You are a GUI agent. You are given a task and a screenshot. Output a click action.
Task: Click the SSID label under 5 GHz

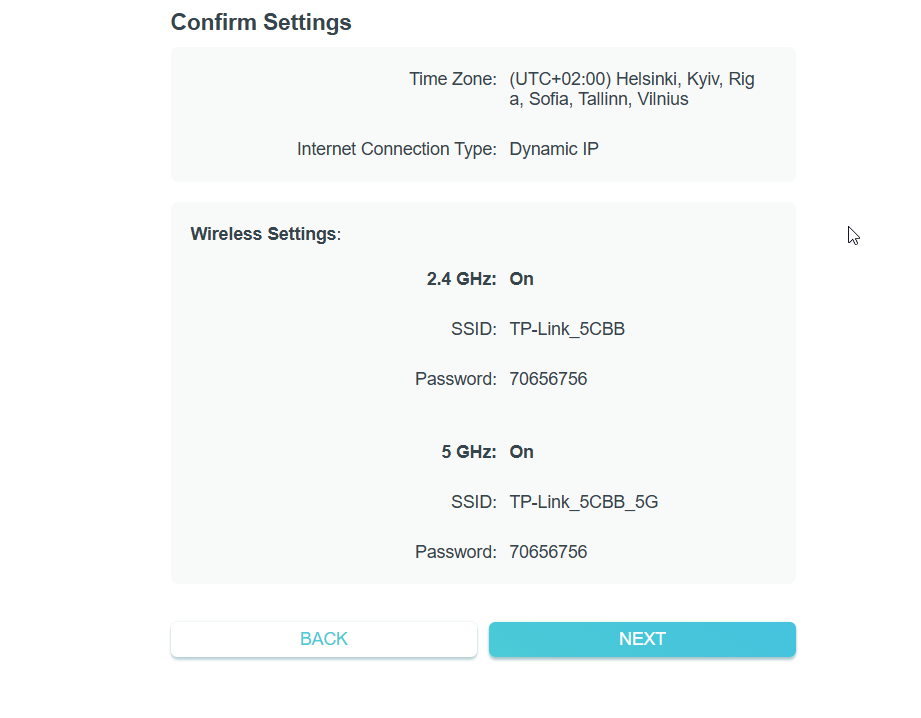473,502
